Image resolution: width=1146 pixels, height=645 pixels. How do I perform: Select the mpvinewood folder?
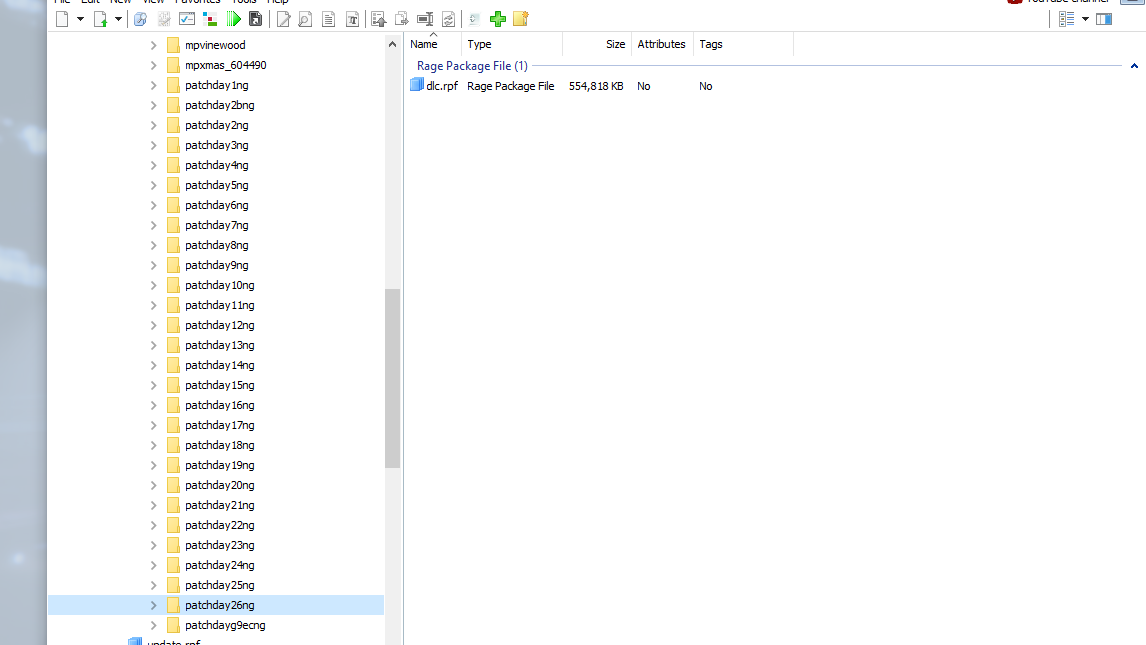pyautogui.click(x=215, y=45)
